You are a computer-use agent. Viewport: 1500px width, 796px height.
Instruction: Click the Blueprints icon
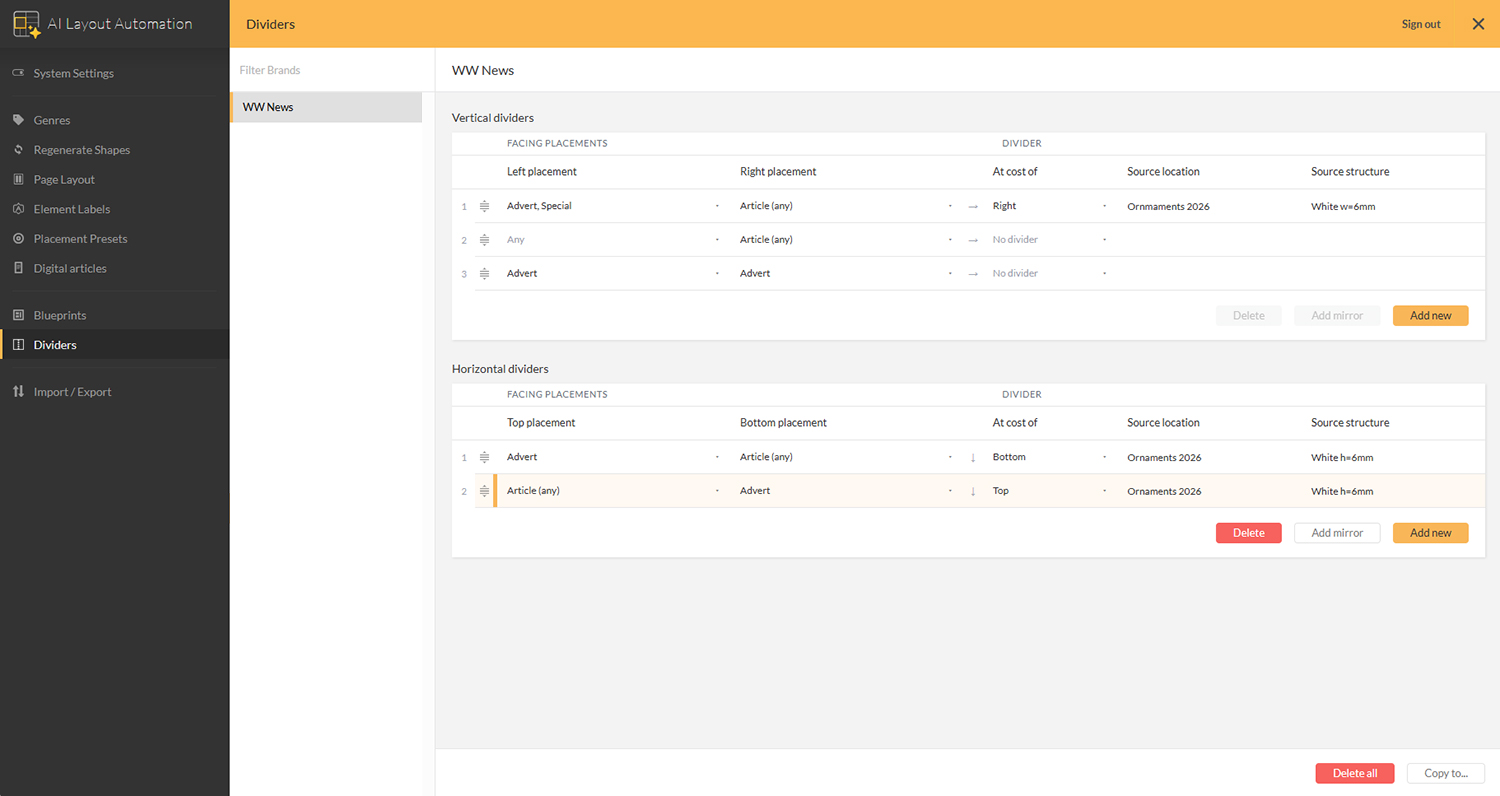(18, 315)
